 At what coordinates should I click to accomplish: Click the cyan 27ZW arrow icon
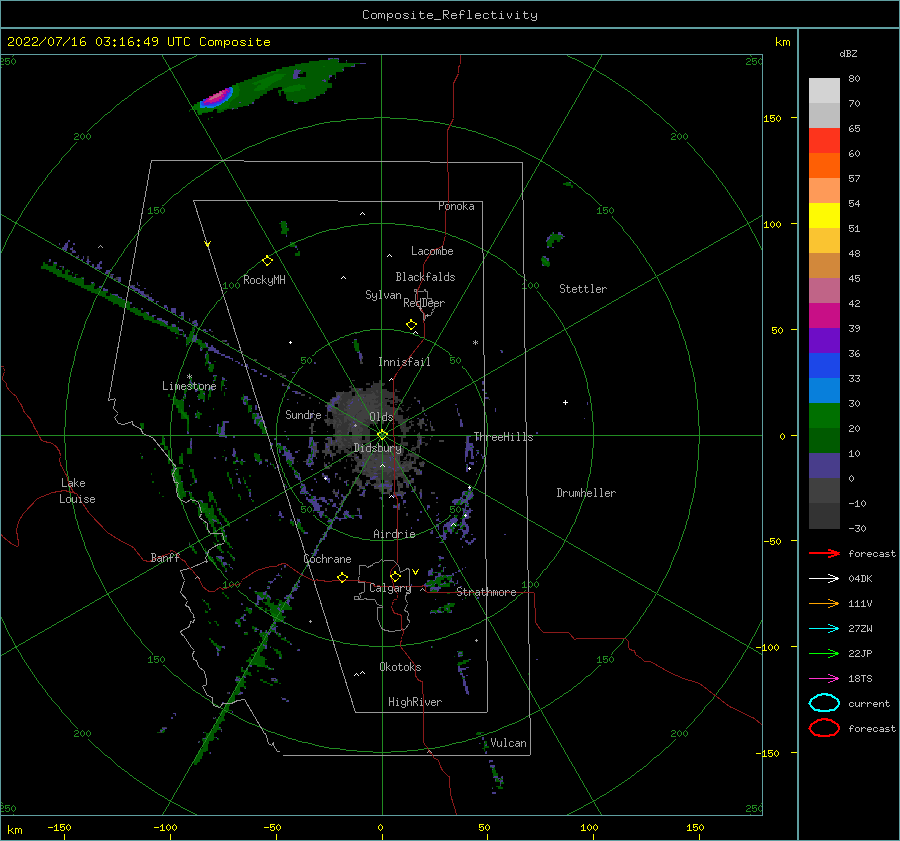824,629
